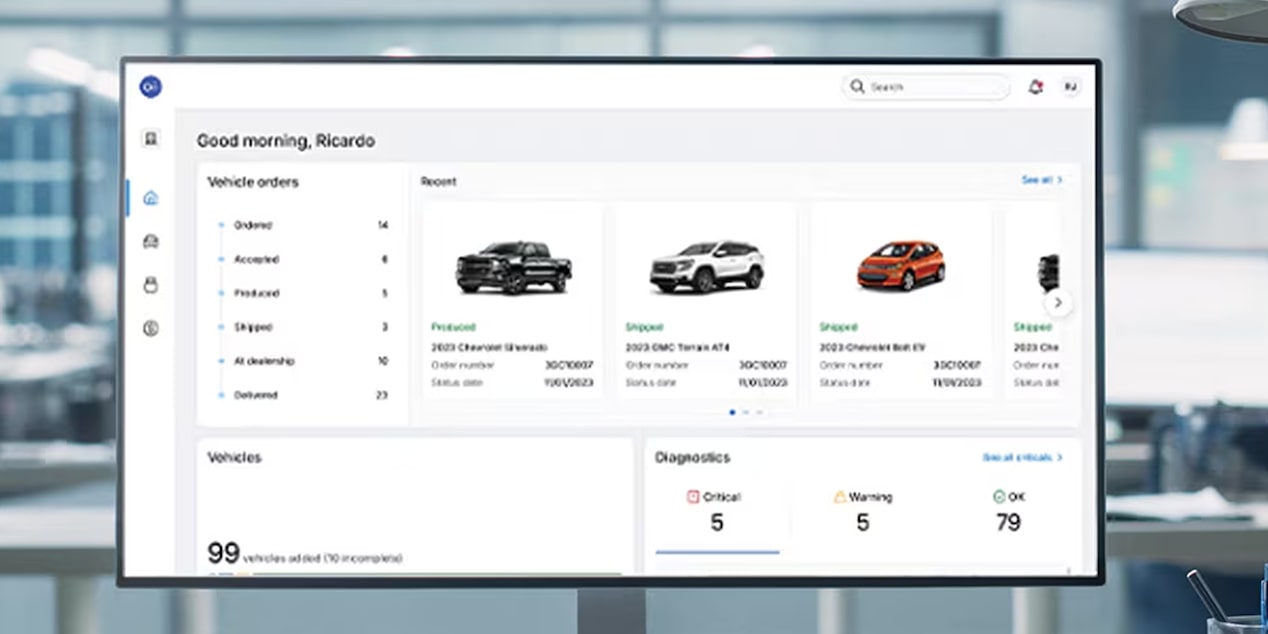Open the orange Chevrolet Bolt EV thumbnail
Image resolution: width=1268 pixels, height=634 pixels.
point(900,265)
